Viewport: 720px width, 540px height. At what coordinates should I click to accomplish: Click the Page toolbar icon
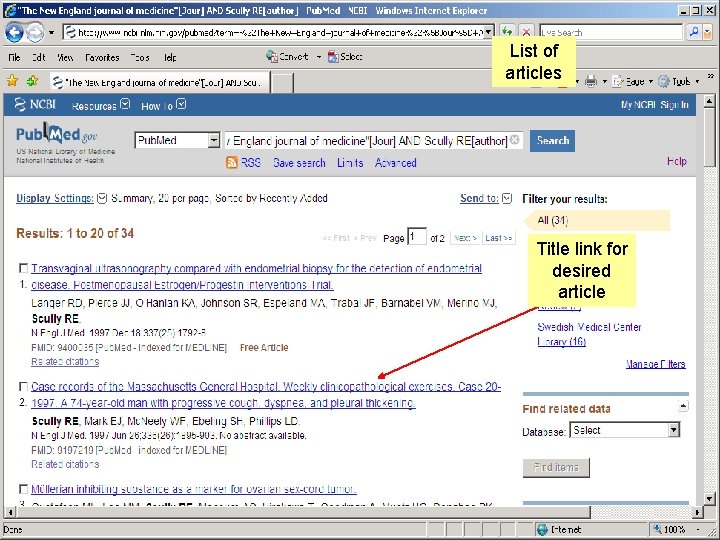[618, 82]
